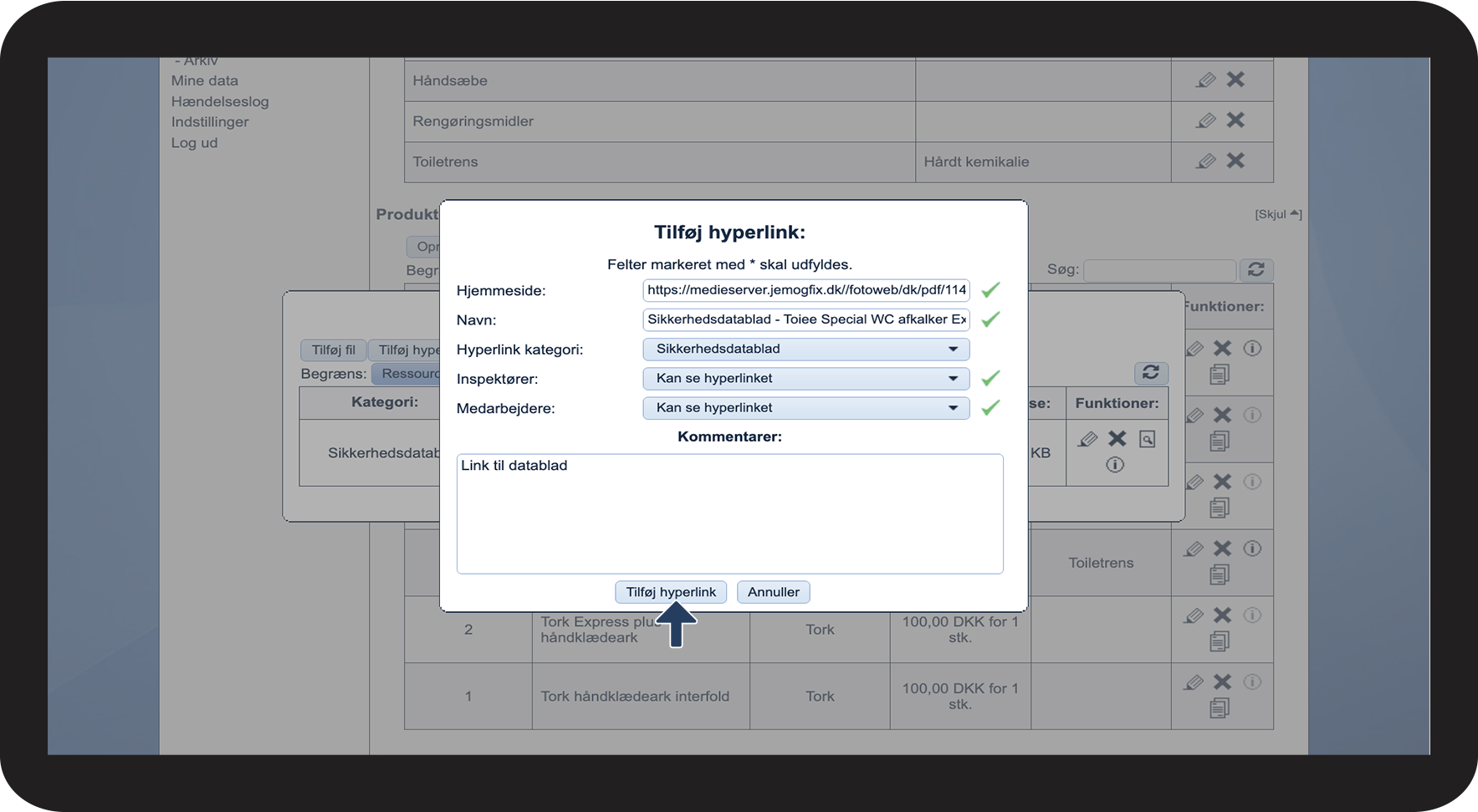The height and width of the screenshot is (812, 1478).
Task: Refresh the file list above the Funktioner column
Action: click(1150, 373)
